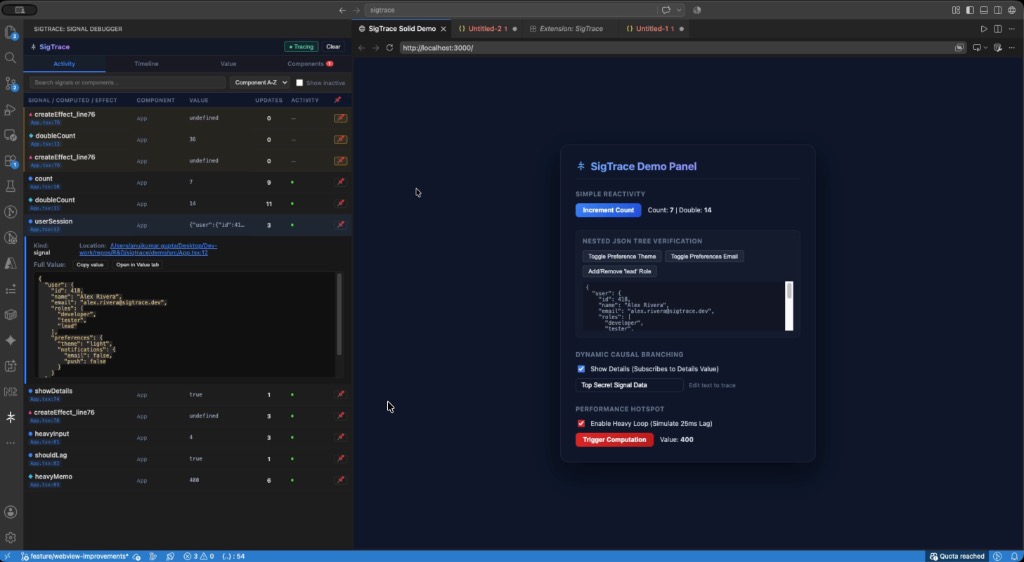Reload the localhost preview page
The image size is (1024, 562).
[390, 48]
